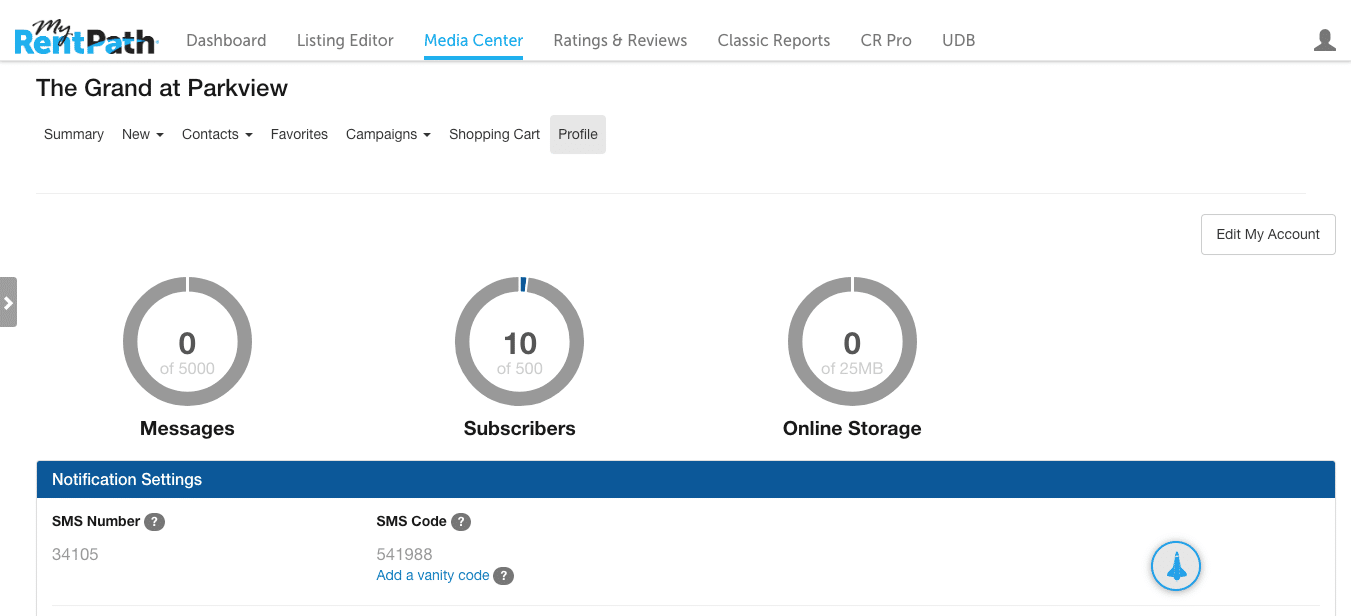
Task: Click the SMS number value 34105
Action: tap(75, 554)
